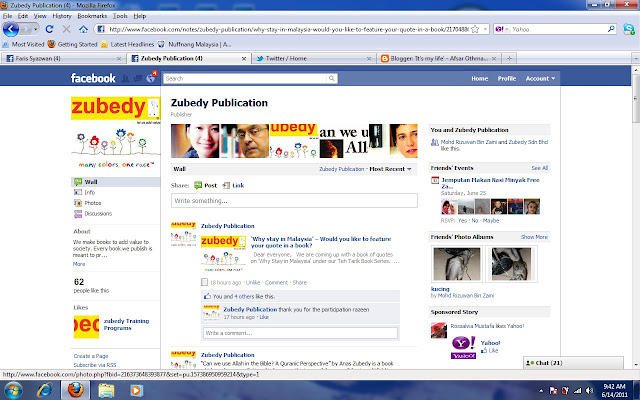Viewport: 640px width, 400px height.
Task: Open Bookmarks menu
Action: coord(92,16)
